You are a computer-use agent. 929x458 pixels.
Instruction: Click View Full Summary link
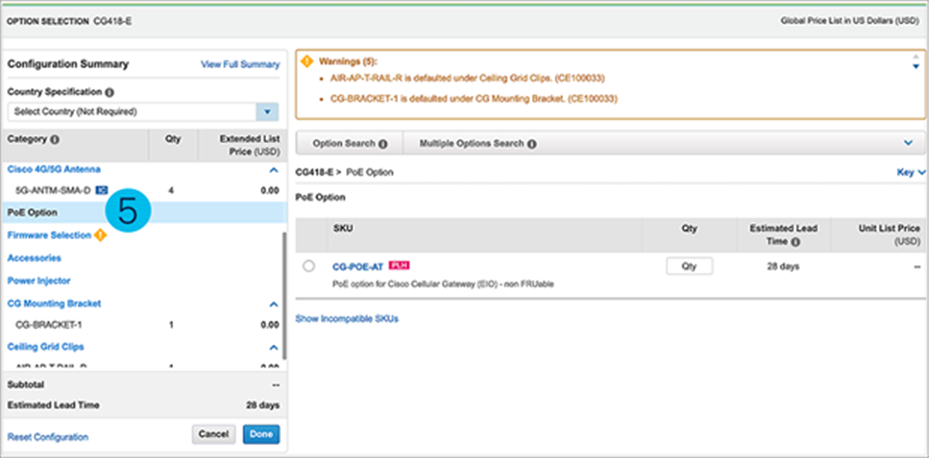(x=241, y=64)
